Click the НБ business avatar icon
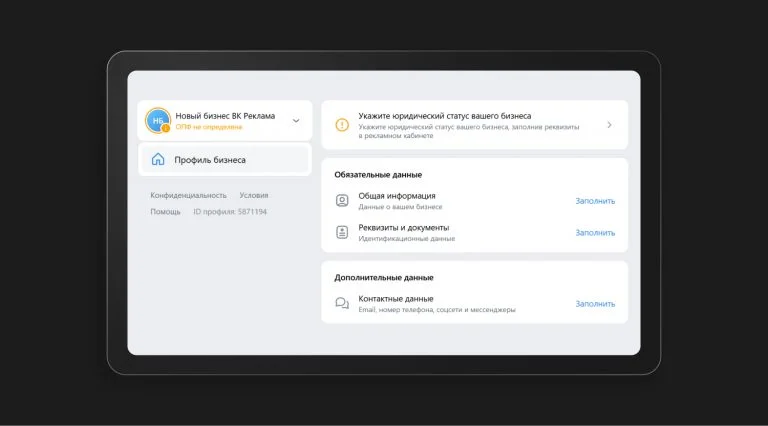This screenshot has height=426, width=768. (157, 120)
